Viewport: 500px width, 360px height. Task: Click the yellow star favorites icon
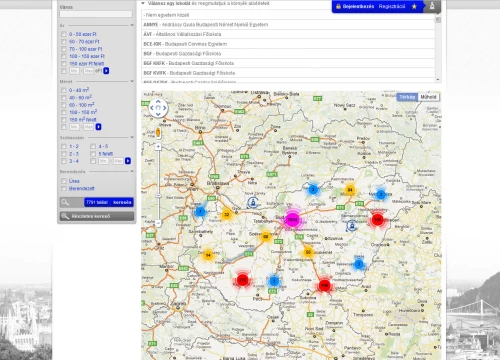pyautogui.click(x=414, y=6)
